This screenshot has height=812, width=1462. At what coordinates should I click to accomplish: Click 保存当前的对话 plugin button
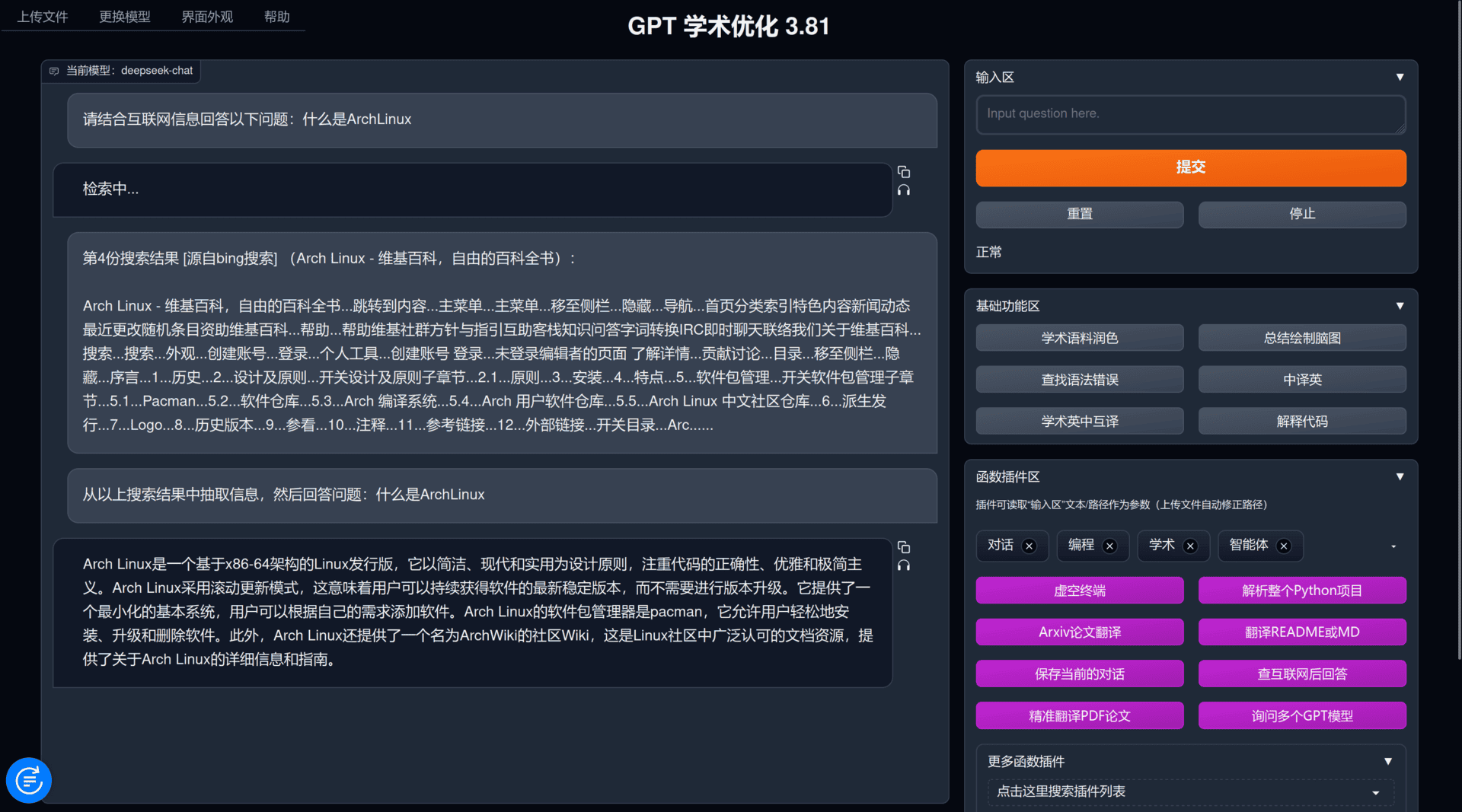[1080, 673]
